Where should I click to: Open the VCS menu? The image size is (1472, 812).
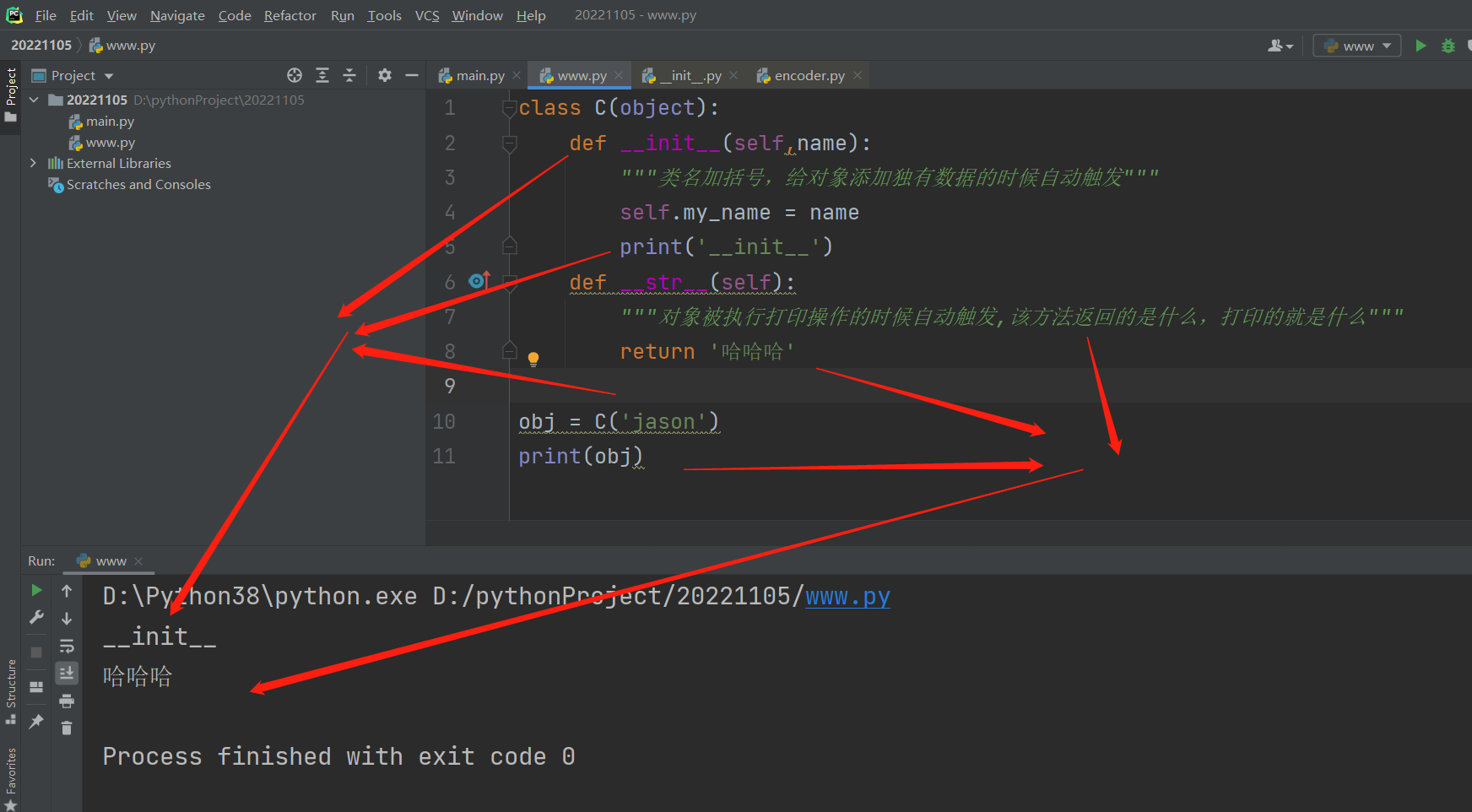427,15
